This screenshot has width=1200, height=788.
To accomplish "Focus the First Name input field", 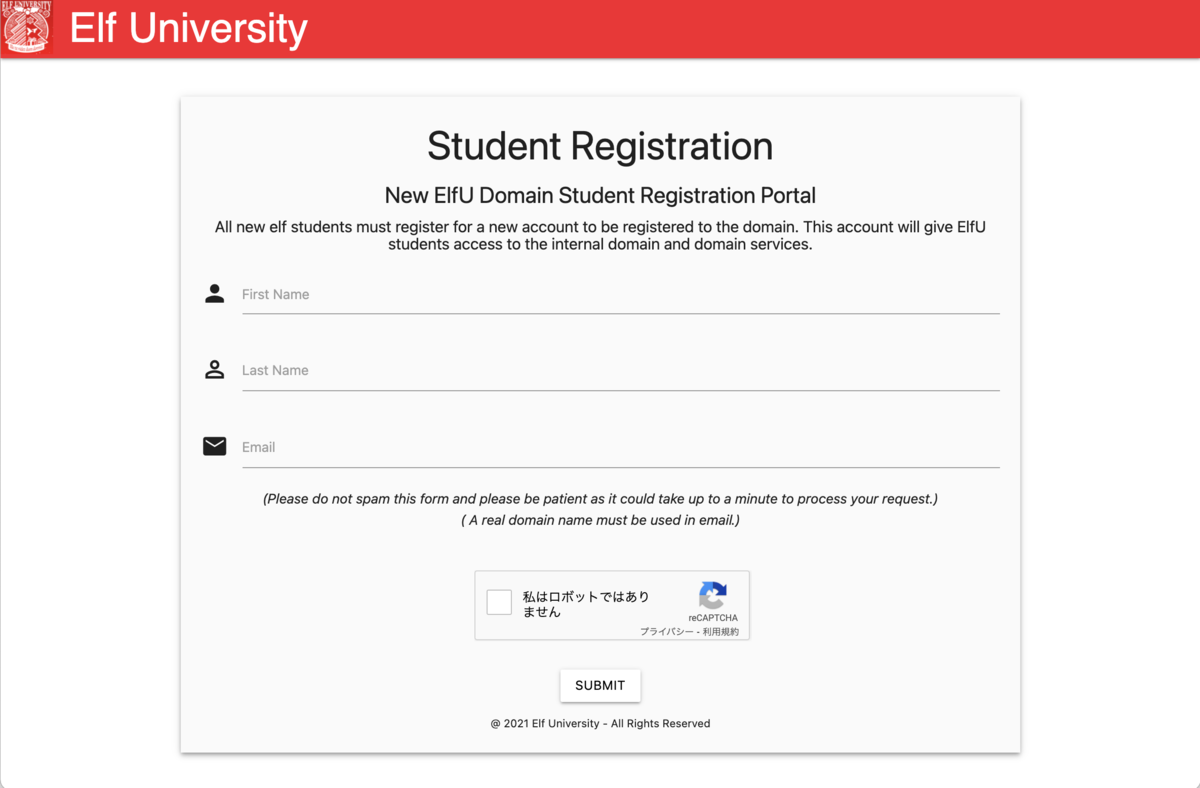I will [621, 295].
